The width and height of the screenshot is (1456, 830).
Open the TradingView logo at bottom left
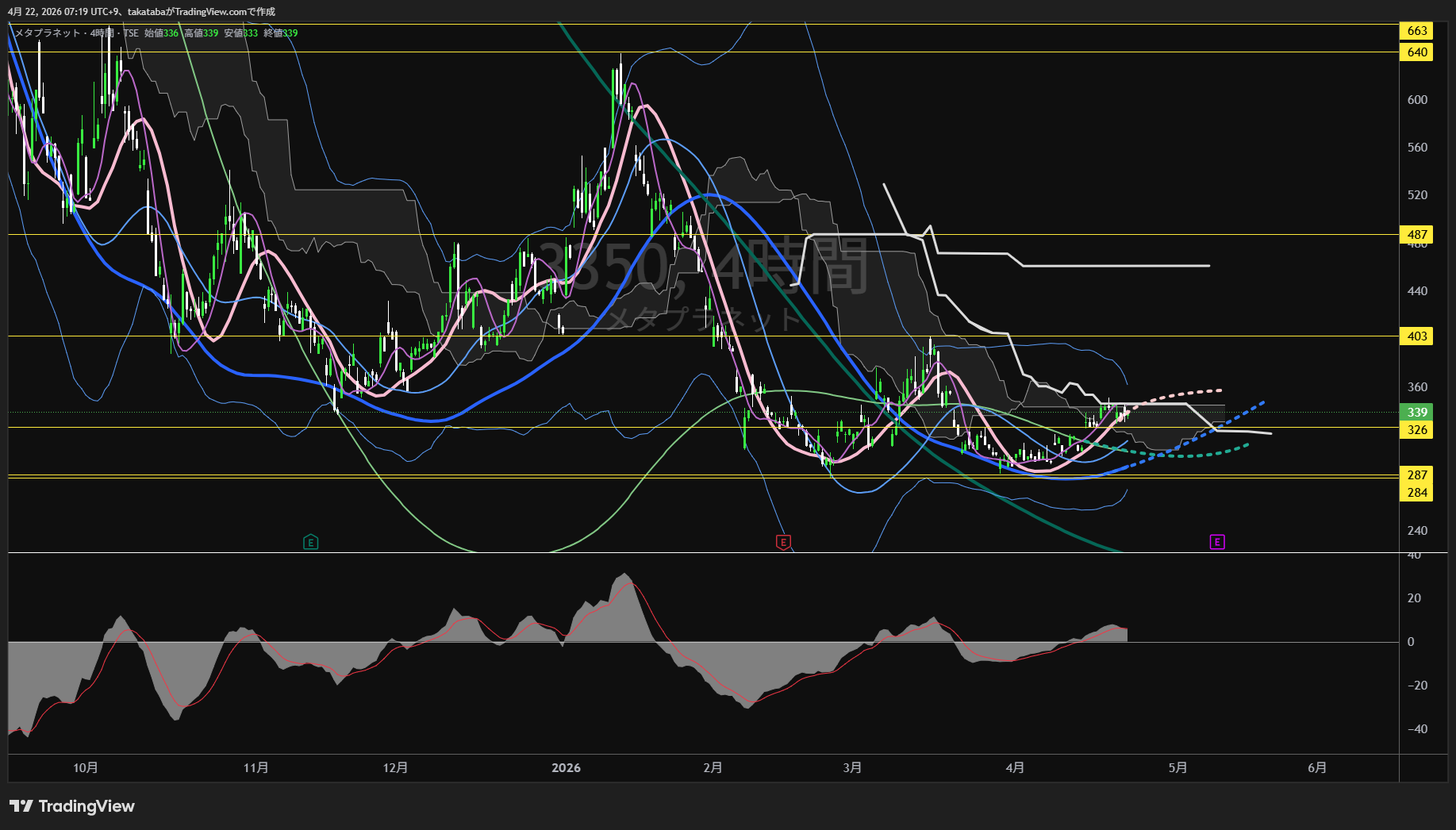72,806
